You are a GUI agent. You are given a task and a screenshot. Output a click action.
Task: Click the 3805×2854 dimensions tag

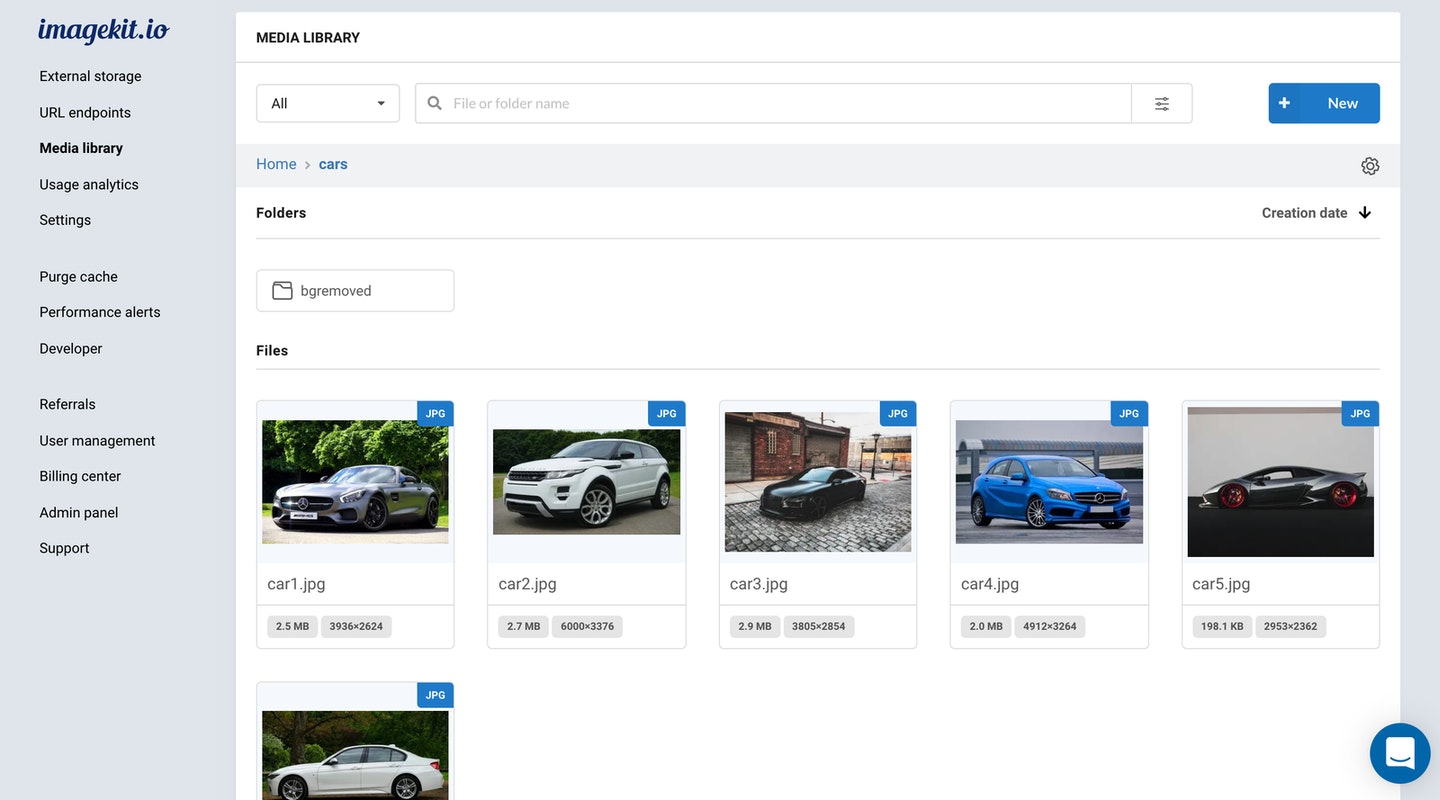pos(819,627)
